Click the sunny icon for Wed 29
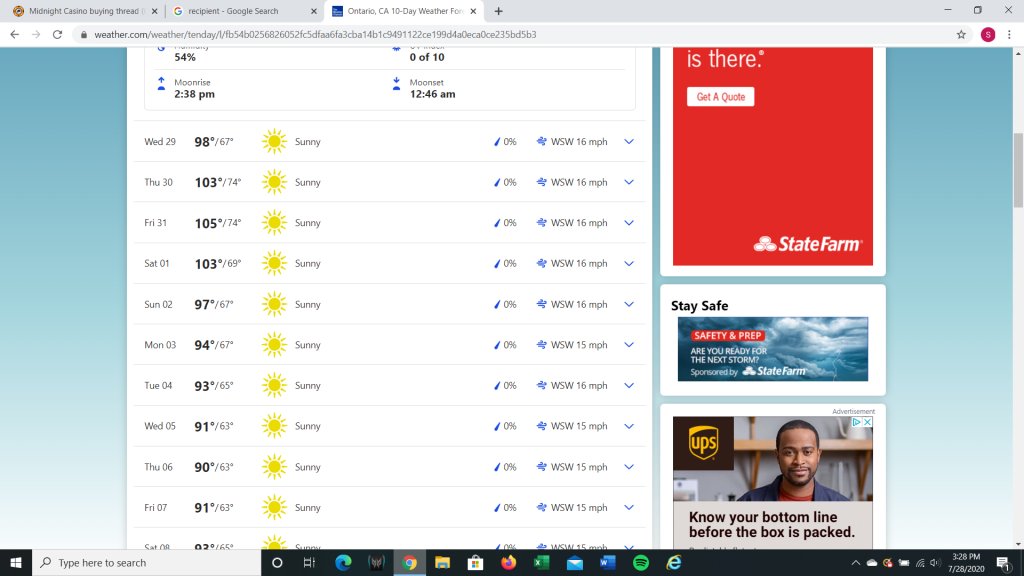1024x576 pixels. pyautogui.click(x=274, y=142)
